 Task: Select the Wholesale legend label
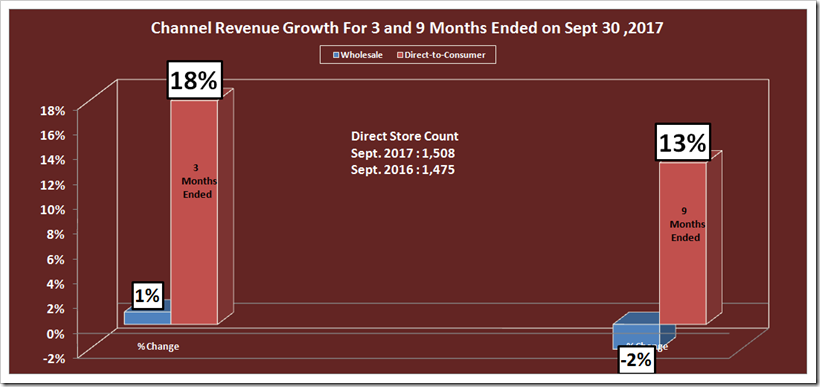(x=361, y=54)
